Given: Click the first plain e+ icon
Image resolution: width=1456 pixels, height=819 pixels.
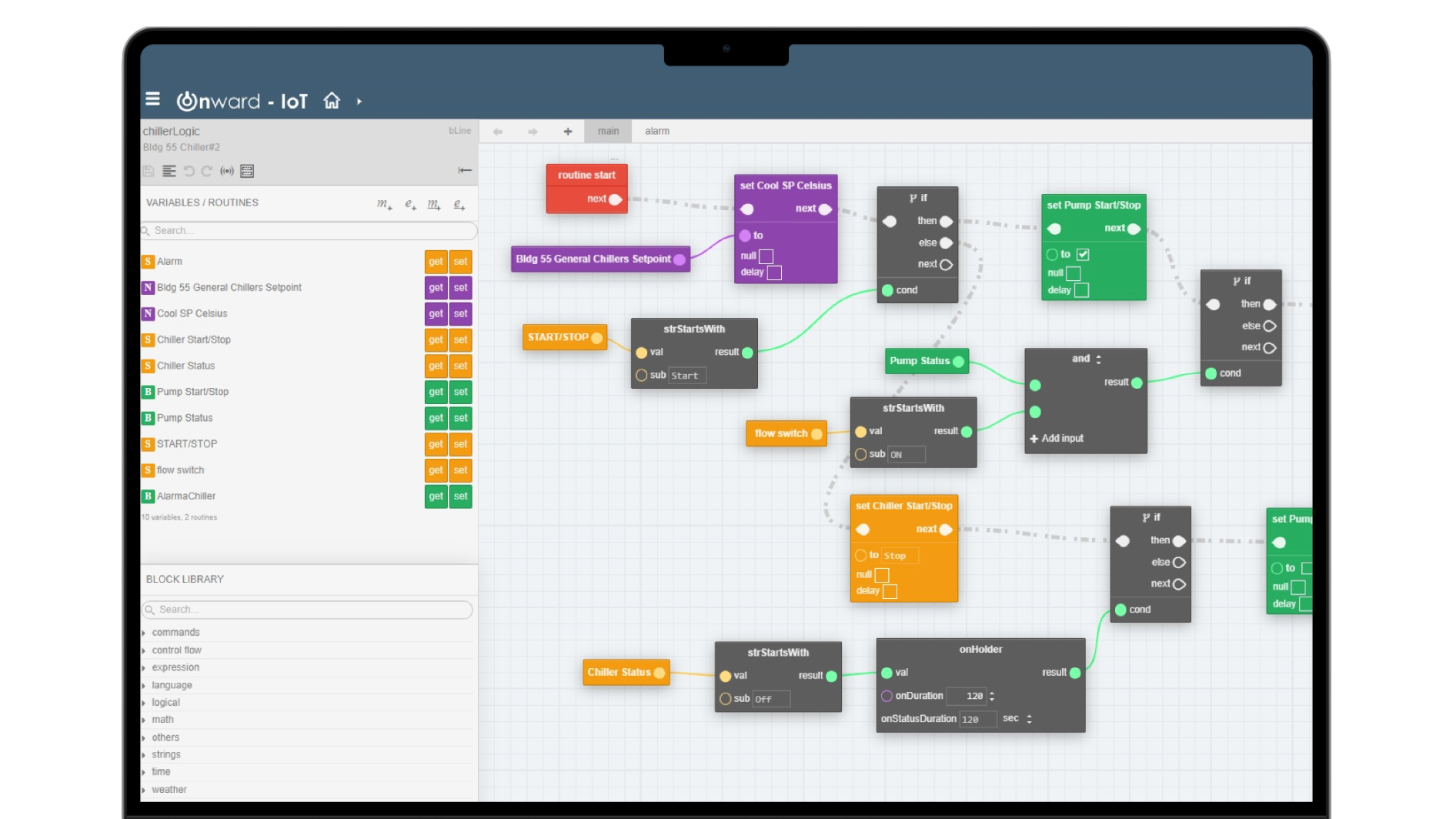Looking at the screenshot, I should point(410,204).
